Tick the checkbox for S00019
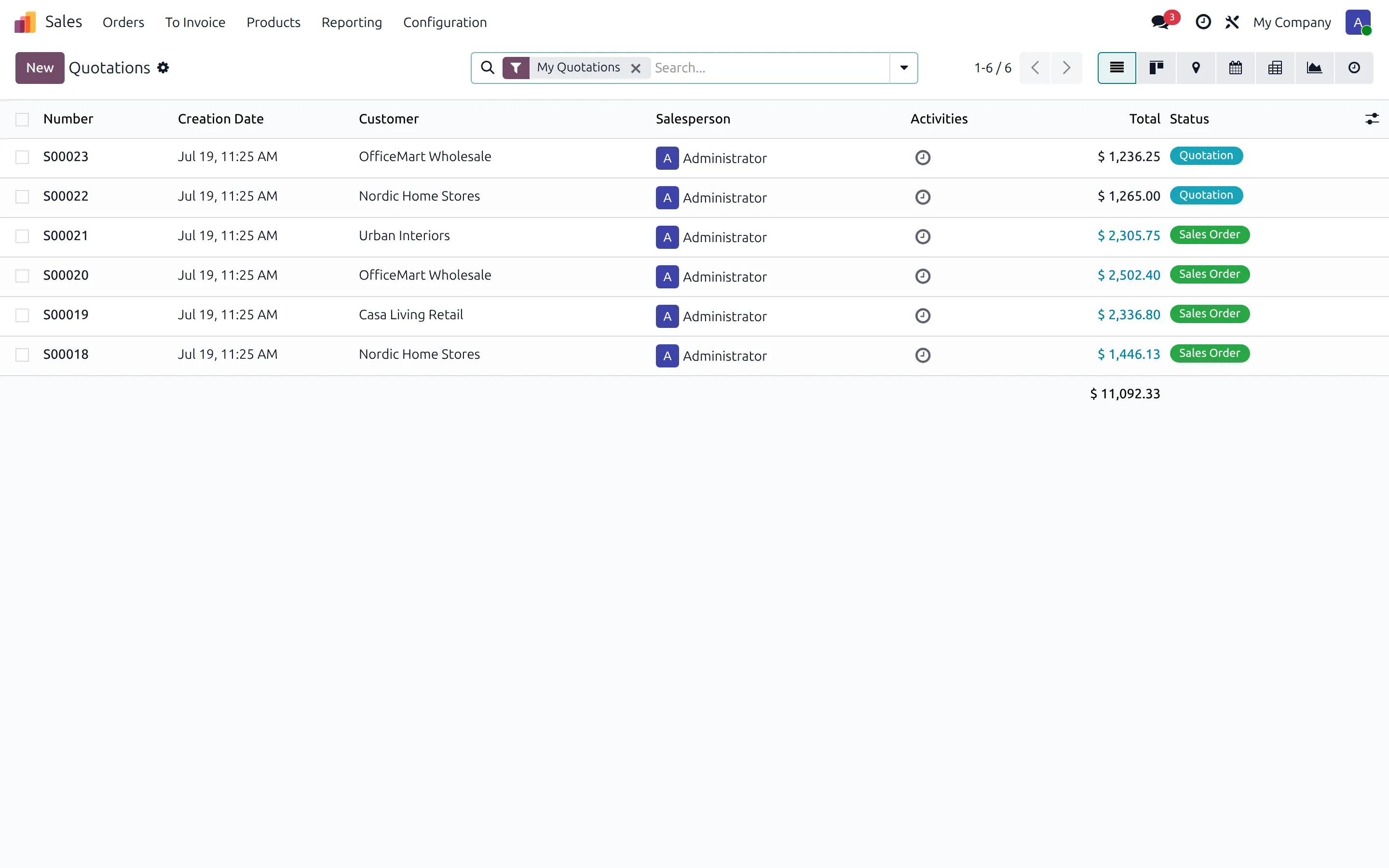 click(x=22, y=316)
